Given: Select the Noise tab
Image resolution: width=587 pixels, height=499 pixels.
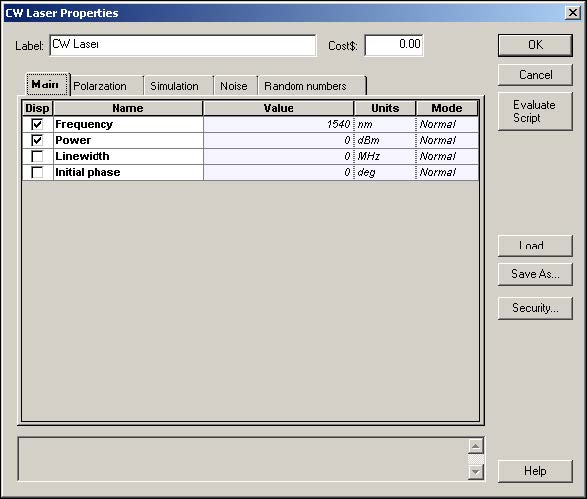Looking at the screenshot, I should [235, 86].
